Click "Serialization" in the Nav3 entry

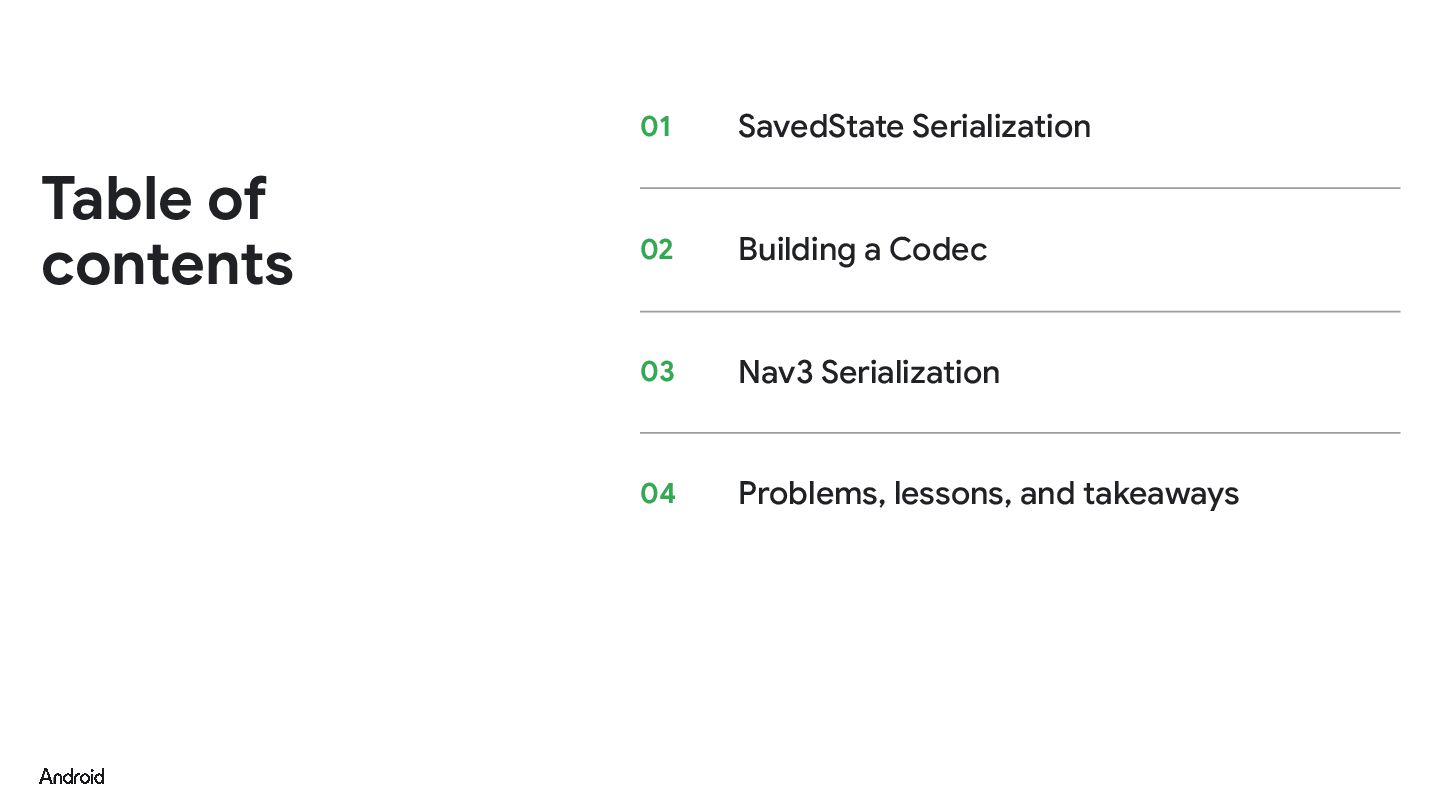[910, 372]
